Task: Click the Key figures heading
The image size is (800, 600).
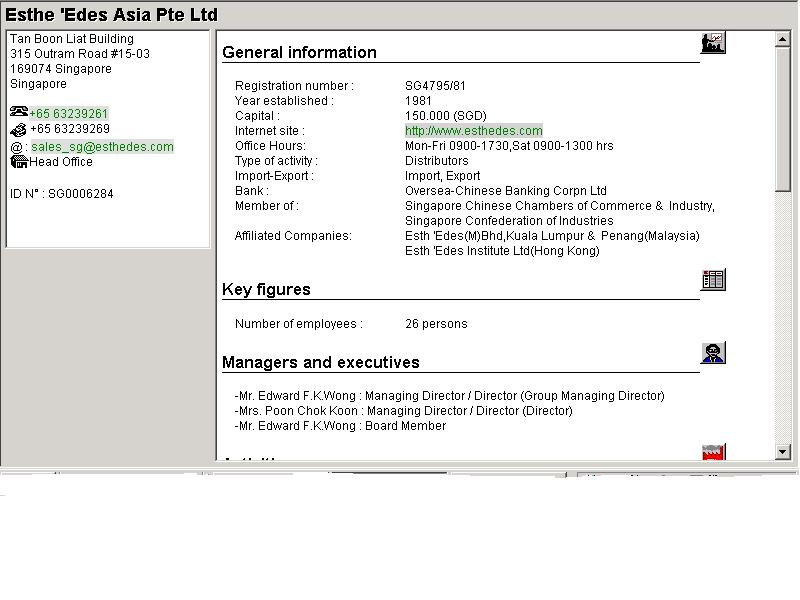Action: 266,290
